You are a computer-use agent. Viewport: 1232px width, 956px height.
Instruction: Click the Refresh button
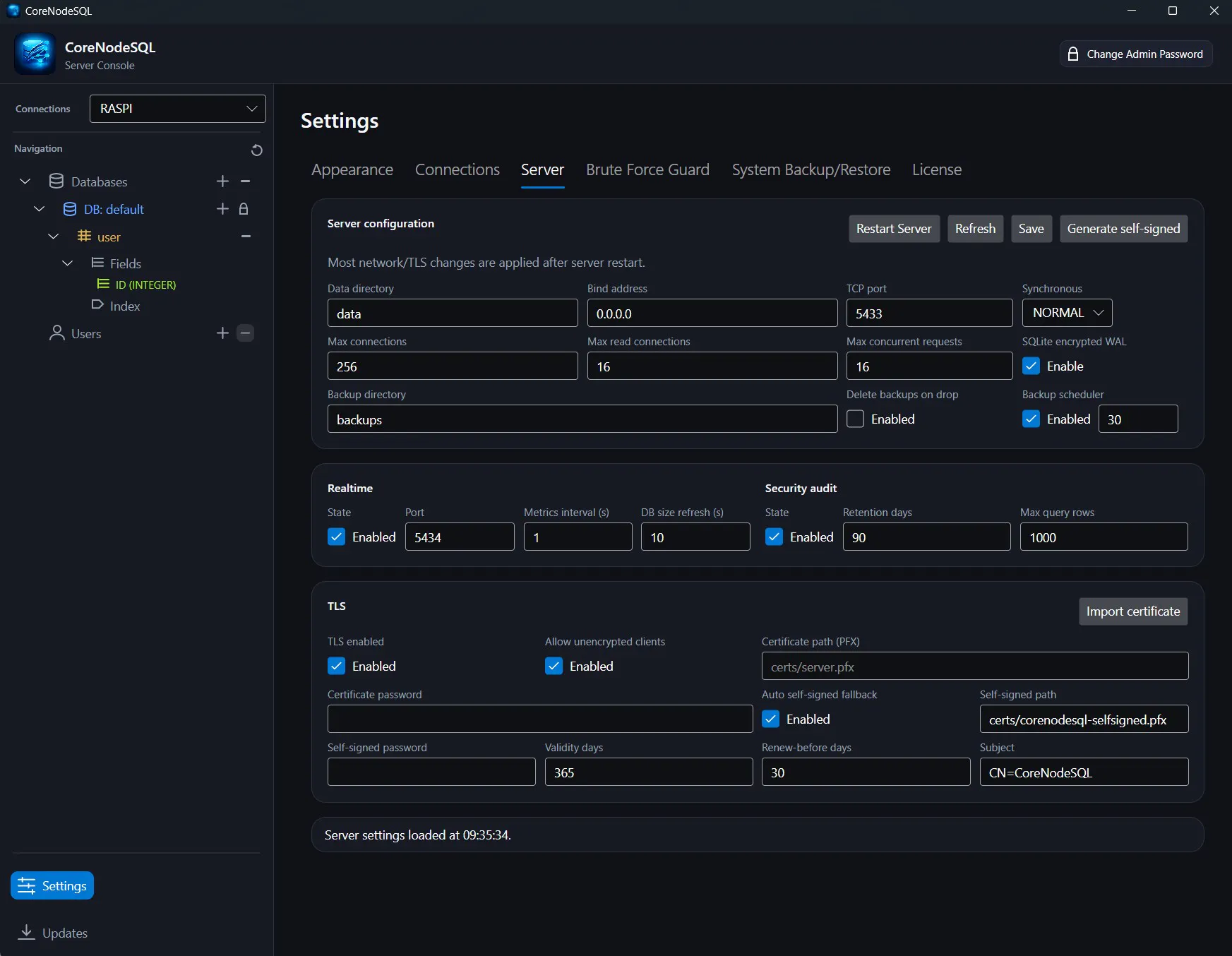(x=975, y=229)
